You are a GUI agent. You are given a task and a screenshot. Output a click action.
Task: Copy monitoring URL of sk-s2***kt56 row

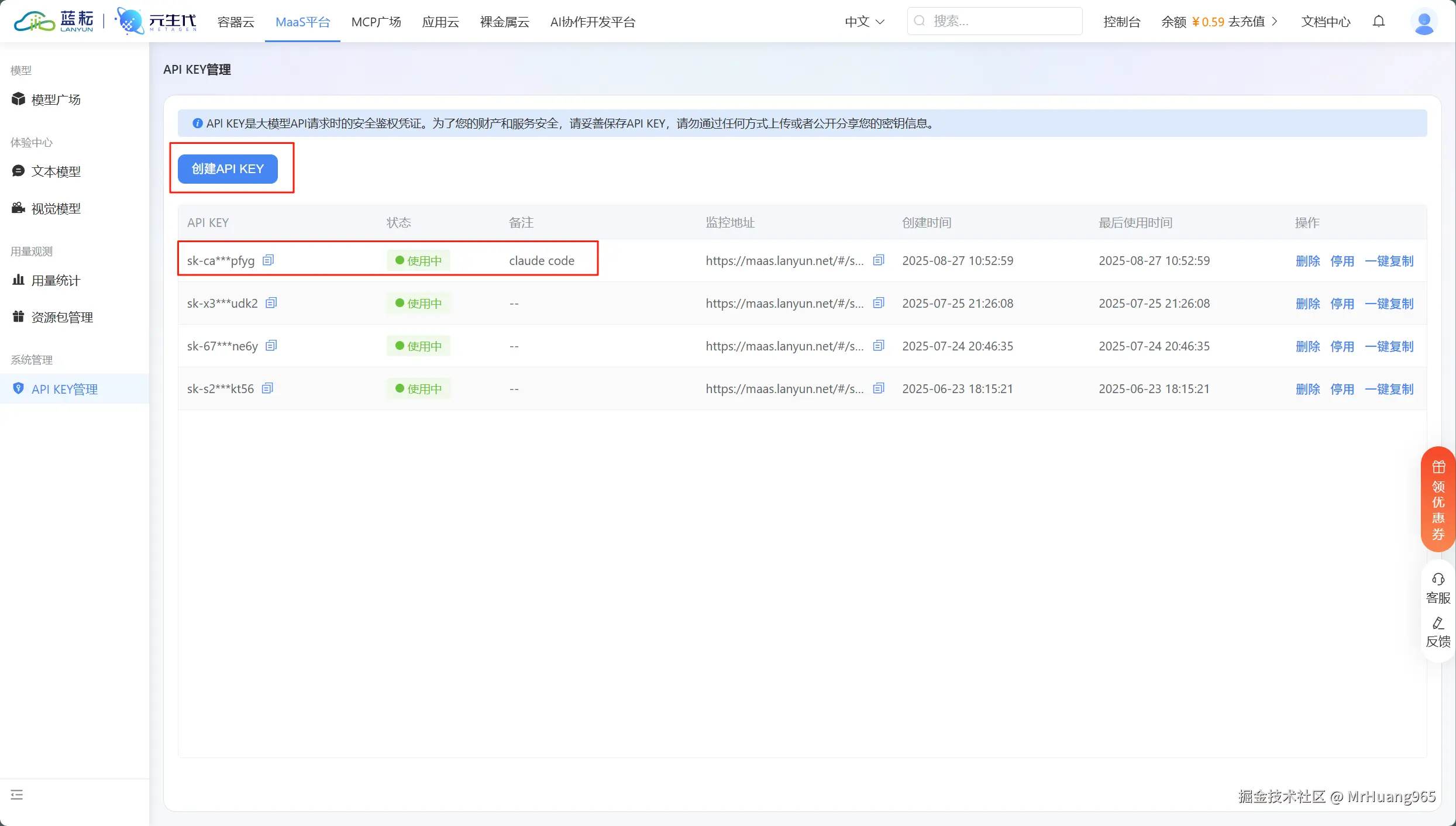click(x=878, y=388)
